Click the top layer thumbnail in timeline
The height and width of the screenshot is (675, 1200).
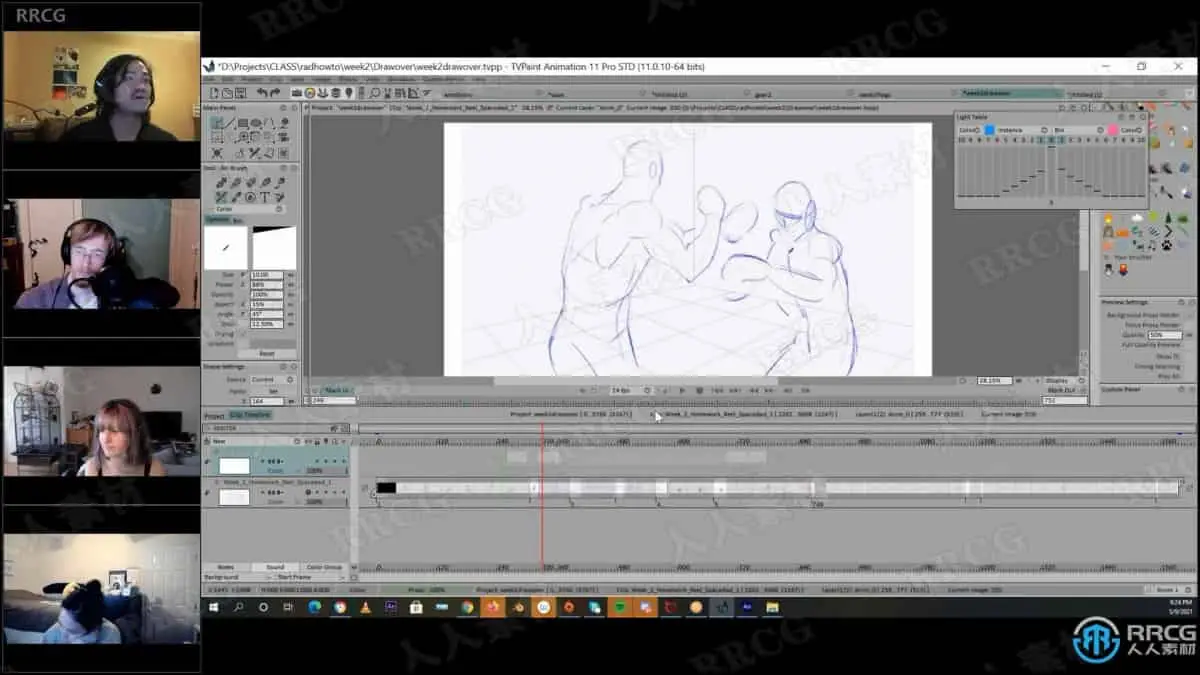click(234, 466)
